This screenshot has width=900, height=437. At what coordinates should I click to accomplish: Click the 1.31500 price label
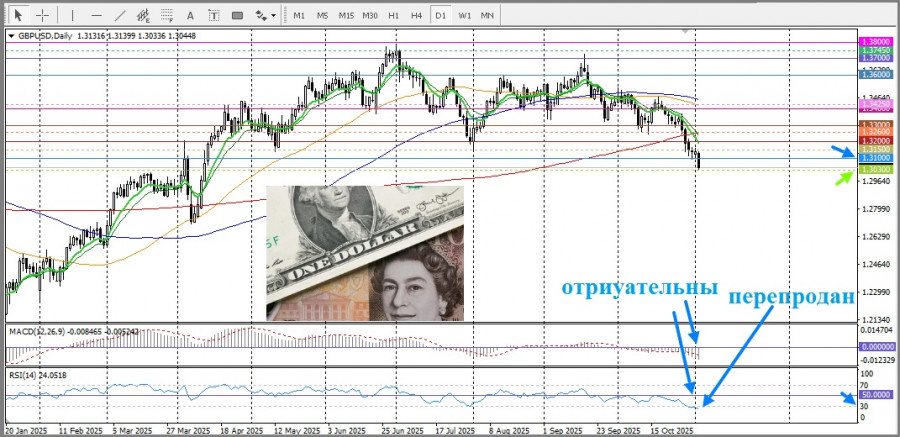click(876, 149)
